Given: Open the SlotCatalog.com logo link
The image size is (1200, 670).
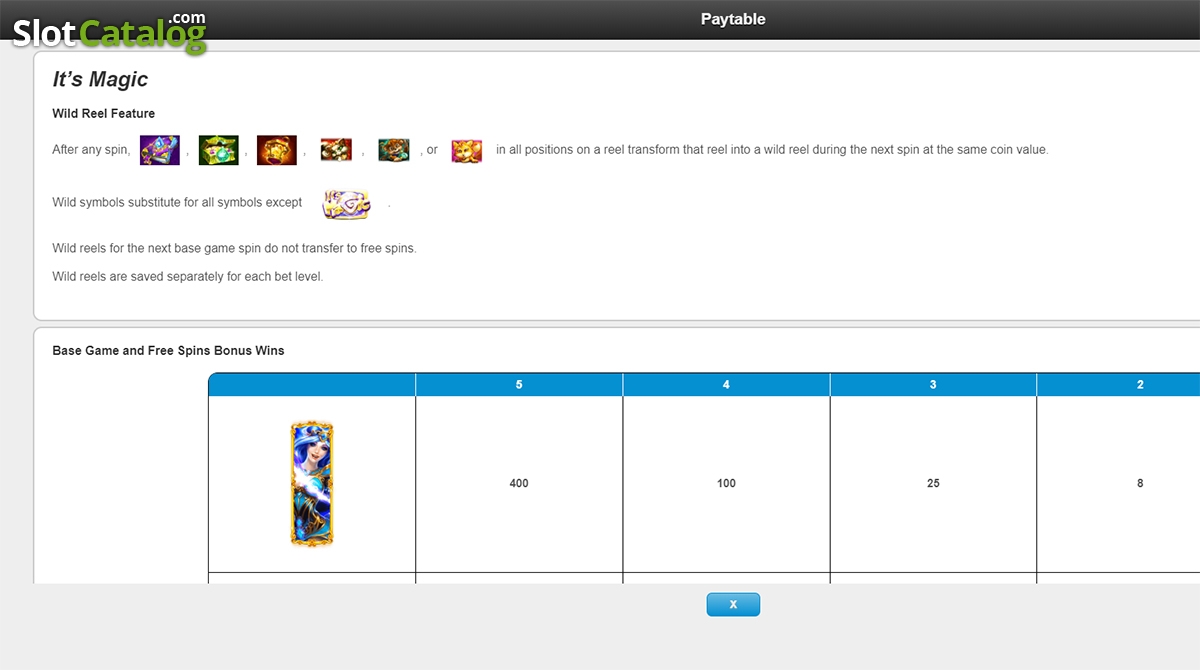Looking at the screenshot, I should pyautogui.click(x=108, y=30).
